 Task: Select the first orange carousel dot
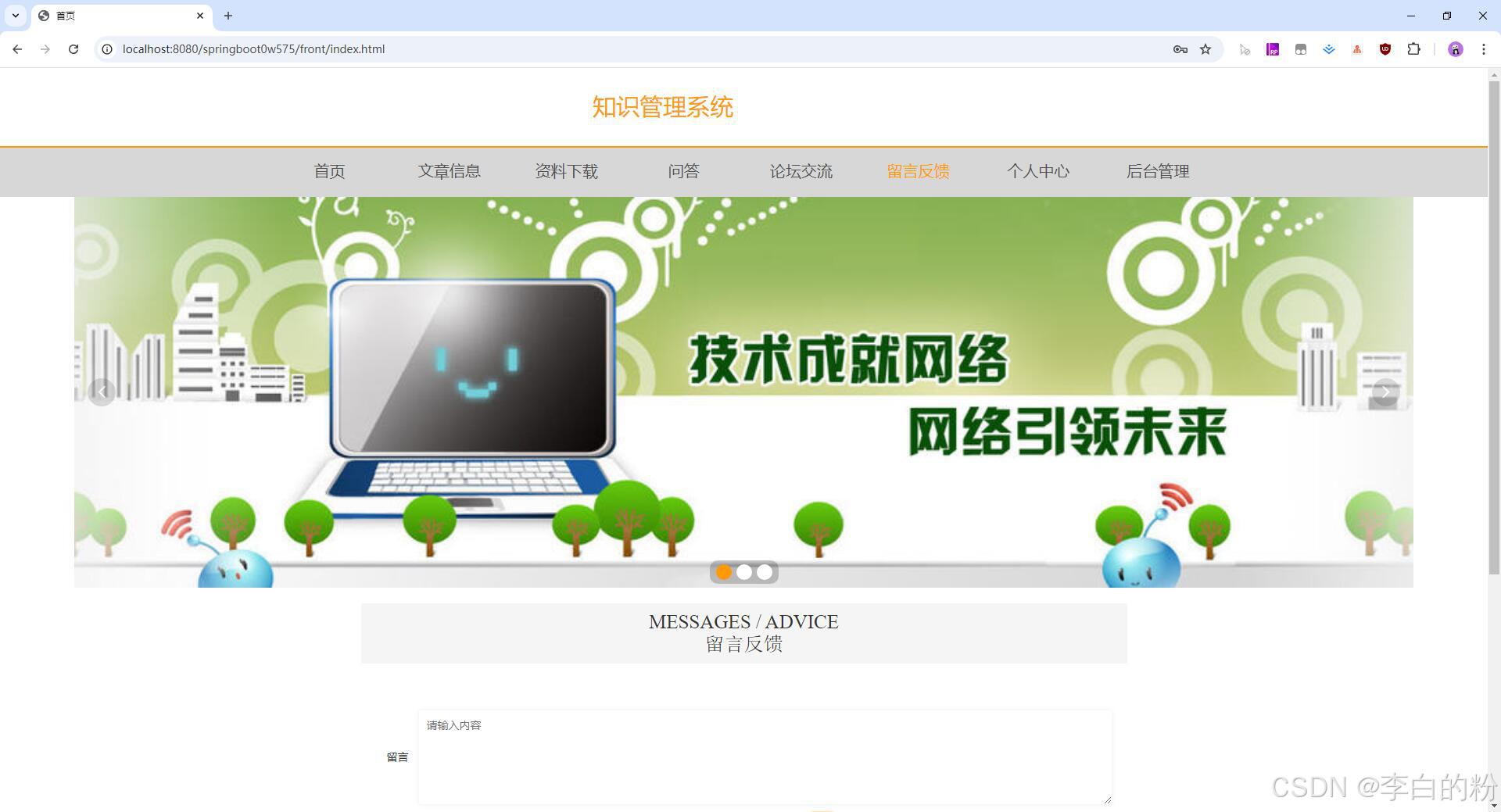pyautogui.click(x=724, y=572)
